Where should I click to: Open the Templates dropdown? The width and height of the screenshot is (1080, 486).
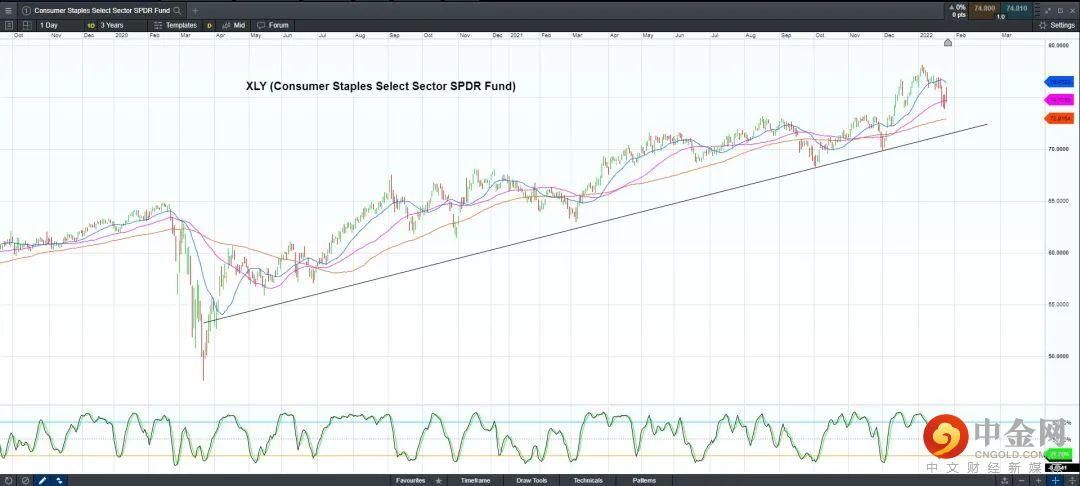(177, 24)
